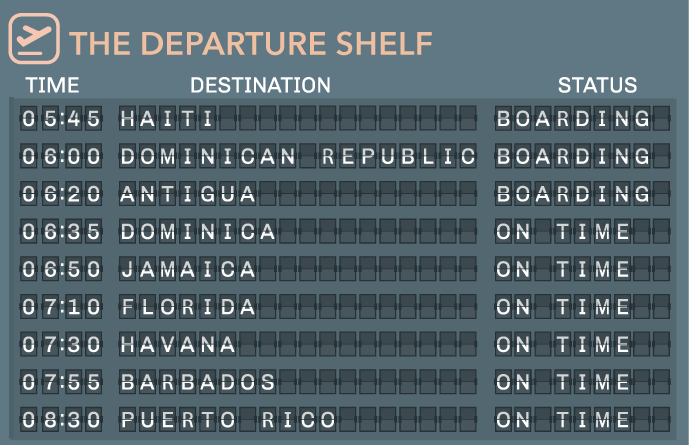Click the 05:45 departure time
The width and height of the screenshot is (689, 445).
61,118
